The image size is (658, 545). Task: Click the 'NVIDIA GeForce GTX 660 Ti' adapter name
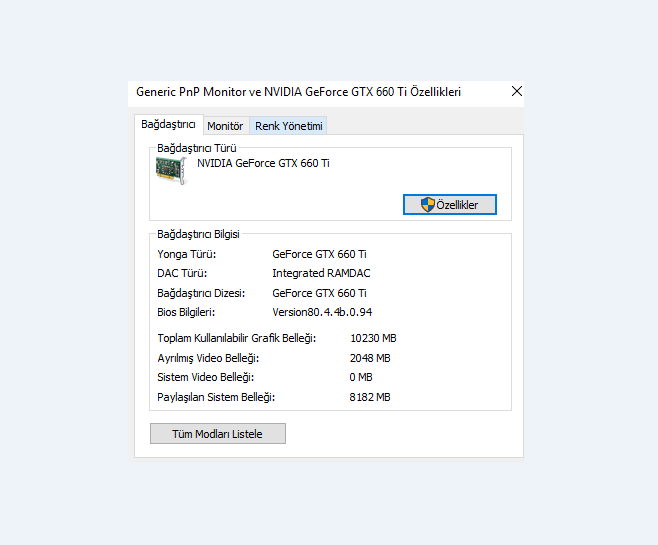pos(263,163)
